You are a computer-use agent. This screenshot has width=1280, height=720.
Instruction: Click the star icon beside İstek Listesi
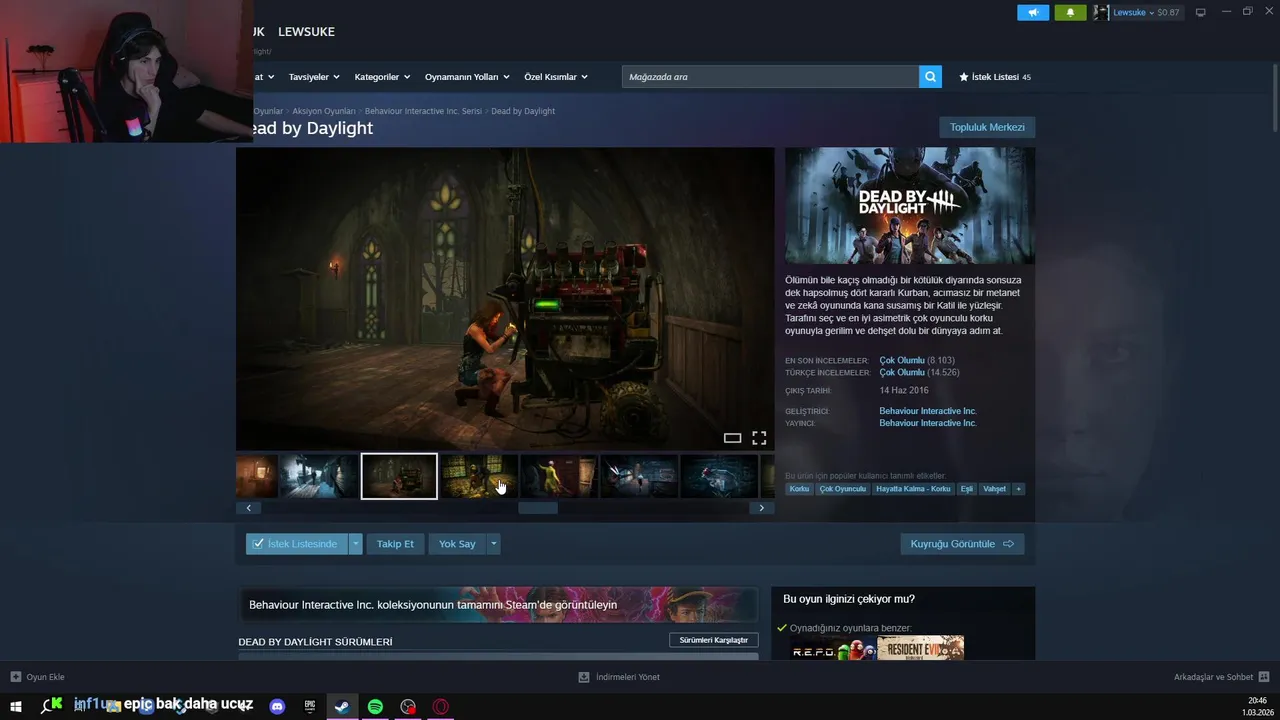[964, 77]
